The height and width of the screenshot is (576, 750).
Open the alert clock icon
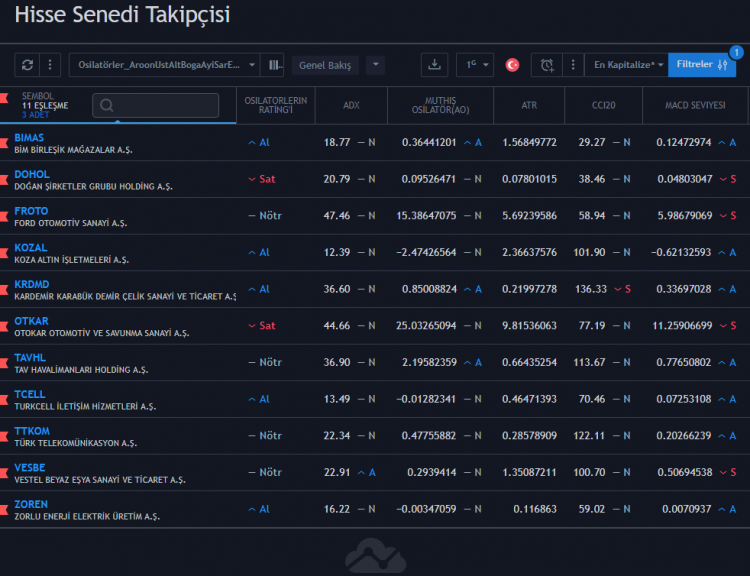[x=546, y=65]
